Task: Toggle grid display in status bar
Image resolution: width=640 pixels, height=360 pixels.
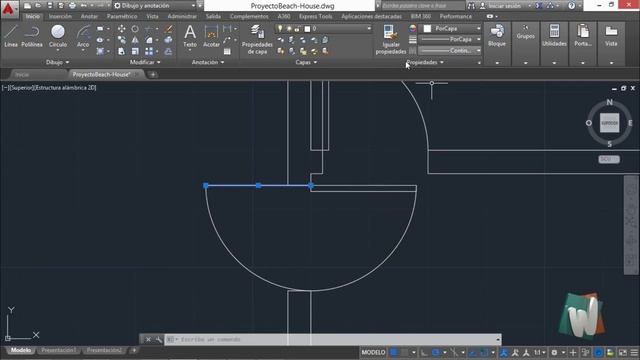Action: (394, 352)
